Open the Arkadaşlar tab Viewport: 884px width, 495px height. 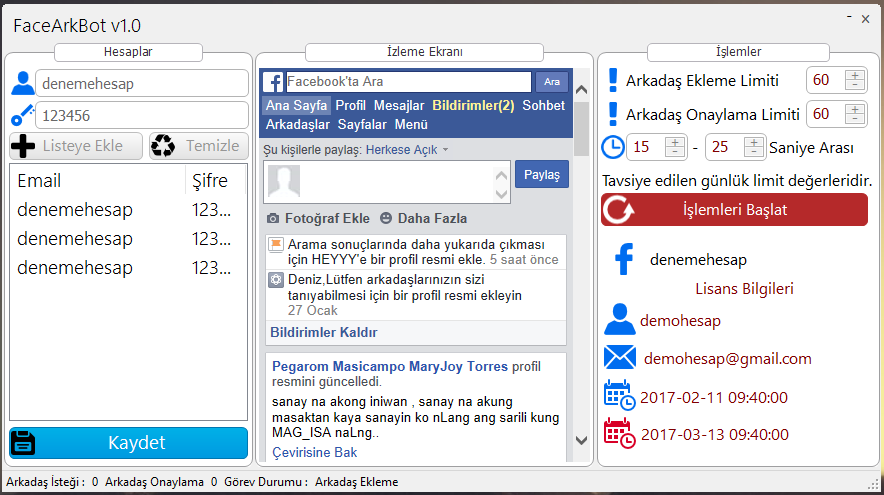(298, 125)
